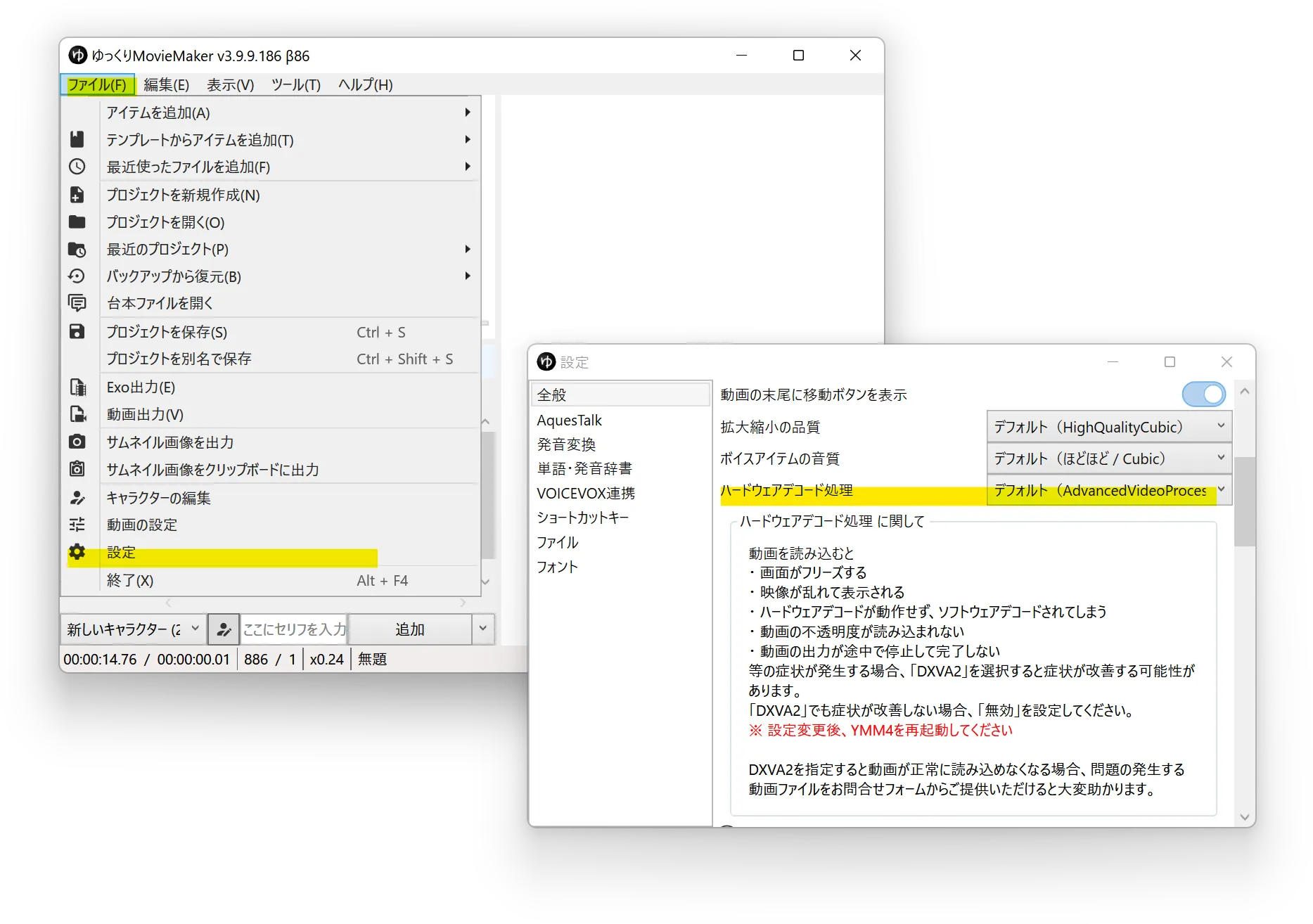The height and width of the screenshot is (924, 1313).
Task: Open the 拡大縮小の品質 dropdown
Action: (x=1109, y=427)
